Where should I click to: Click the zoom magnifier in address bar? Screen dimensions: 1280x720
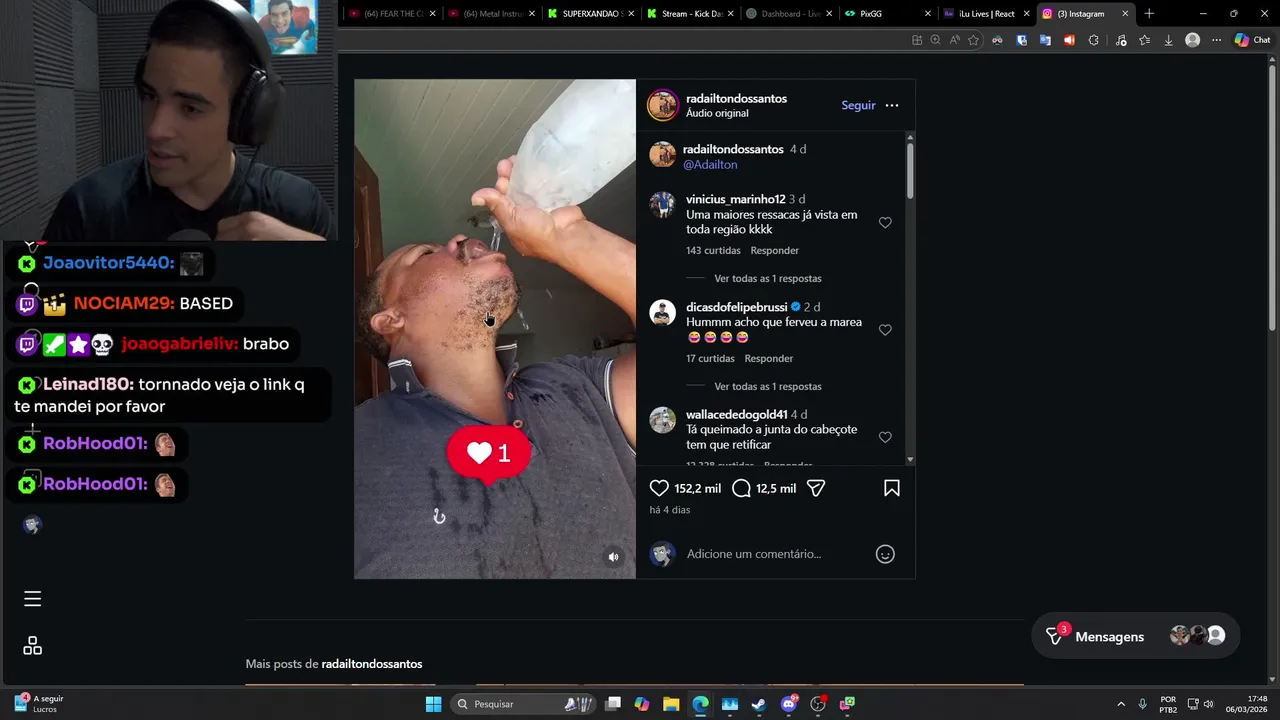935,40
